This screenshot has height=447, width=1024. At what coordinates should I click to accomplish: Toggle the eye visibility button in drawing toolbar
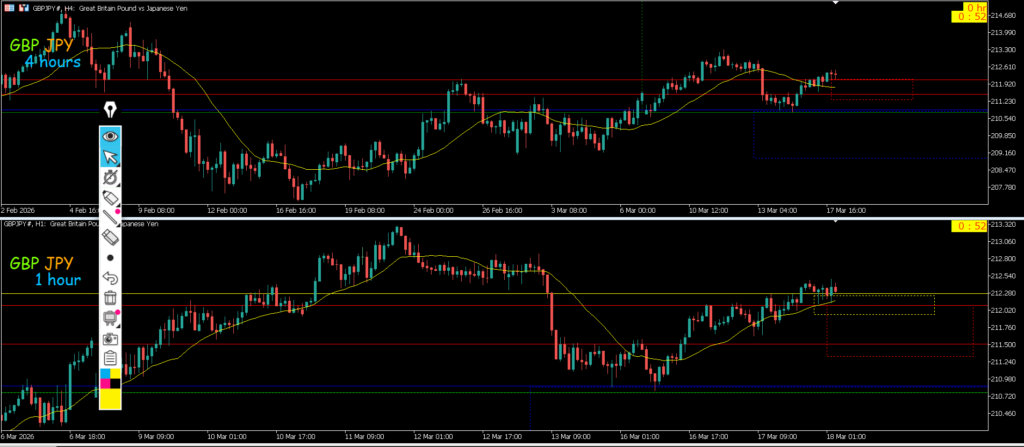tap(110, 135)
